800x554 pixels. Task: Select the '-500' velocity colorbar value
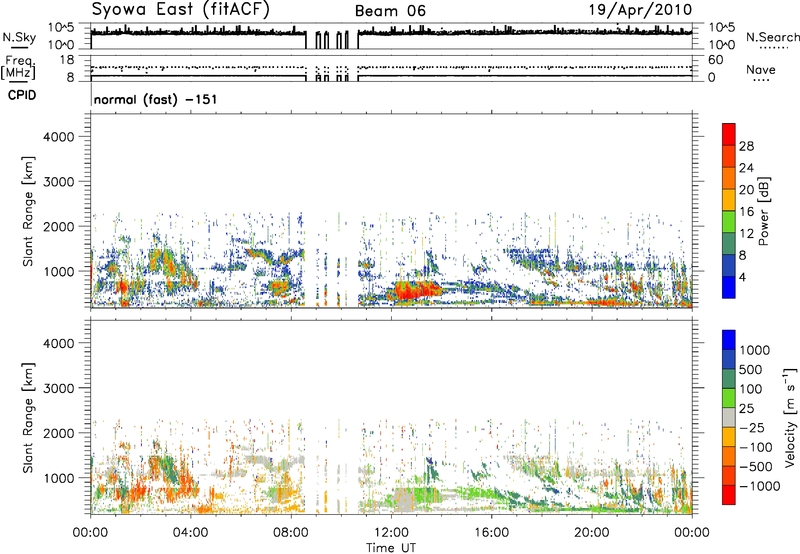(x=756, y=467)
